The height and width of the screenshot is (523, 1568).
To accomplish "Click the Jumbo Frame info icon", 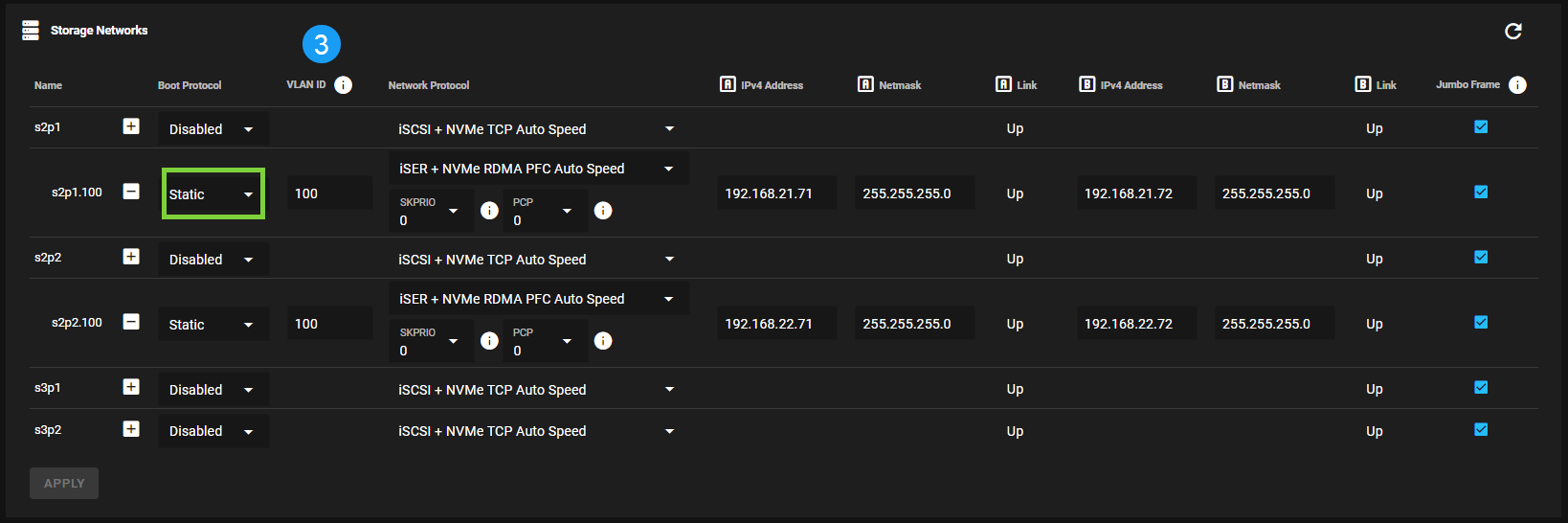I will click(1517, 85).
